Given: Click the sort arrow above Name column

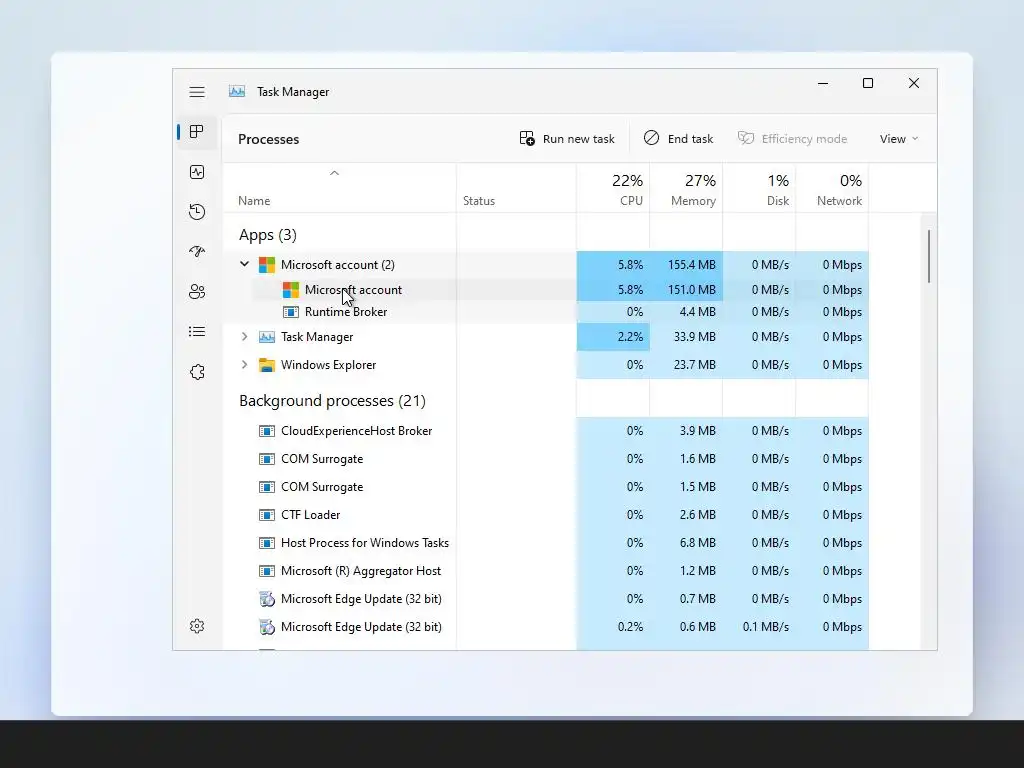Looking at the screenshot, I should click(334, 173).
